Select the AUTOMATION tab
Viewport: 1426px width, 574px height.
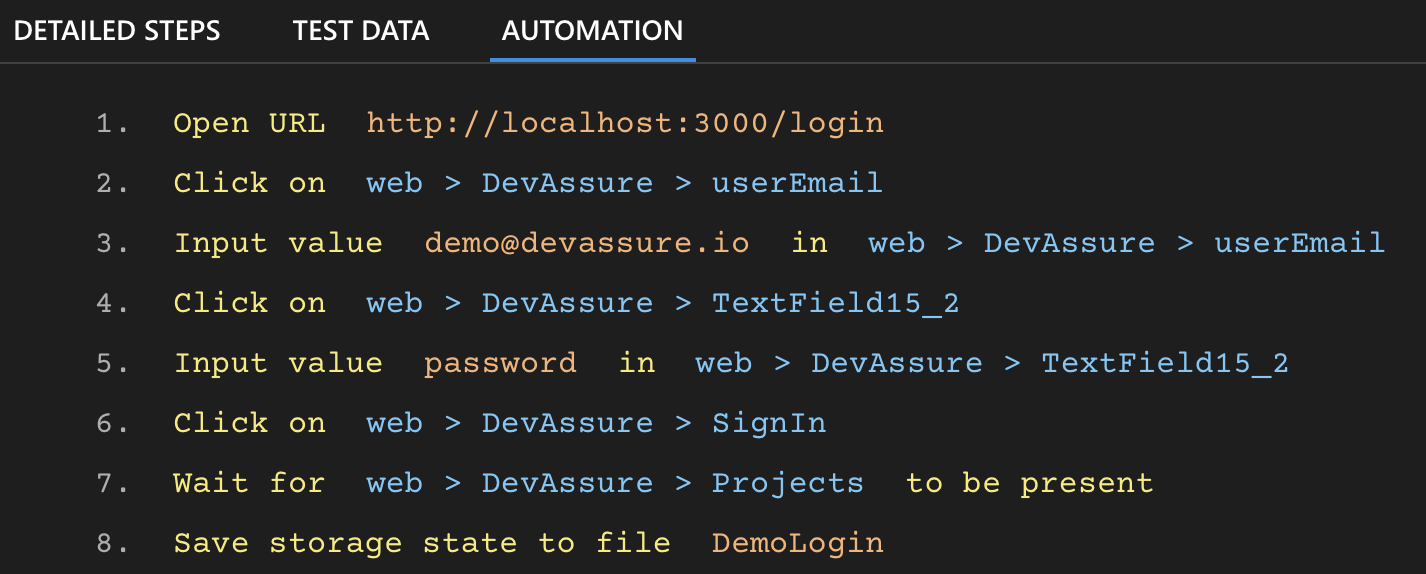pos(593,30)
